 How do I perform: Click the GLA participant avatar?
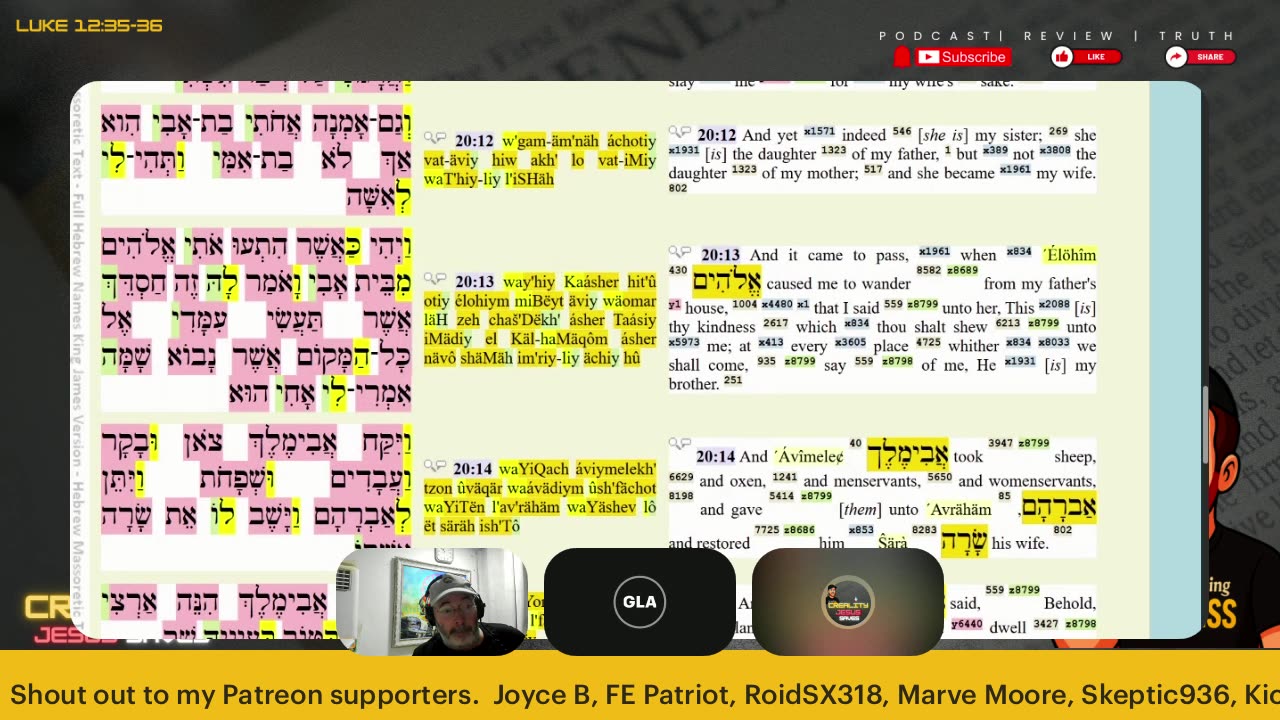coord(640,602)
